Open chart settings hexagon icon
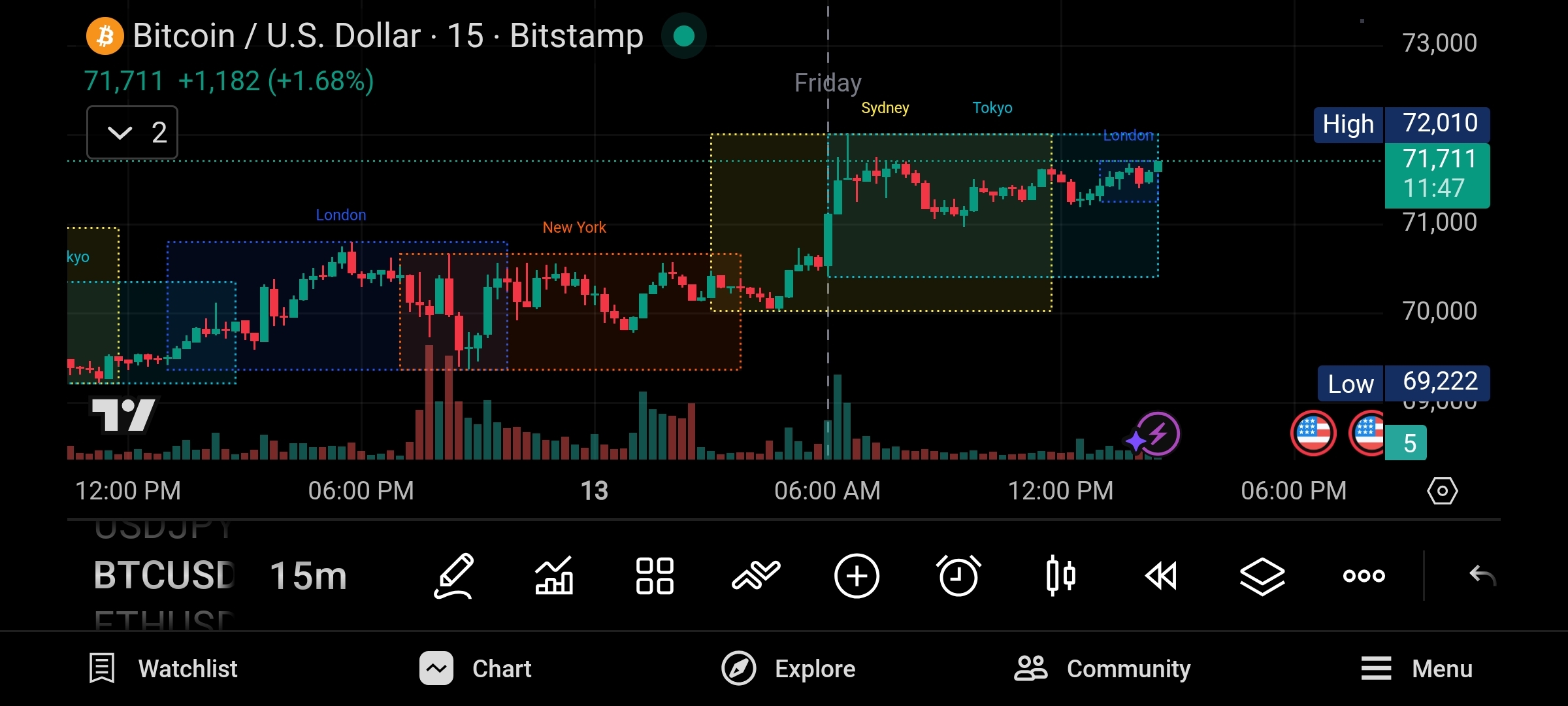This screenshot has height=706, width=1568. pyautogui.click(x=1442, y=491)
